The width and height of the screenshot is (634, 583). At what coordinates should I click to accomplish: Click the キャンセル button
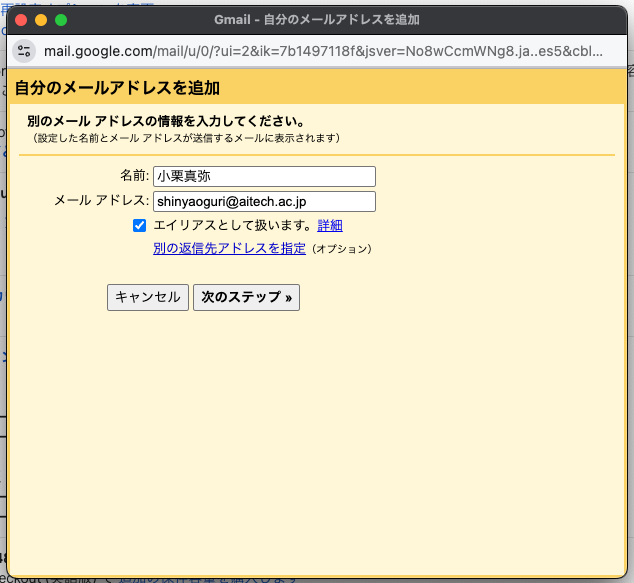tap(148, 297)
